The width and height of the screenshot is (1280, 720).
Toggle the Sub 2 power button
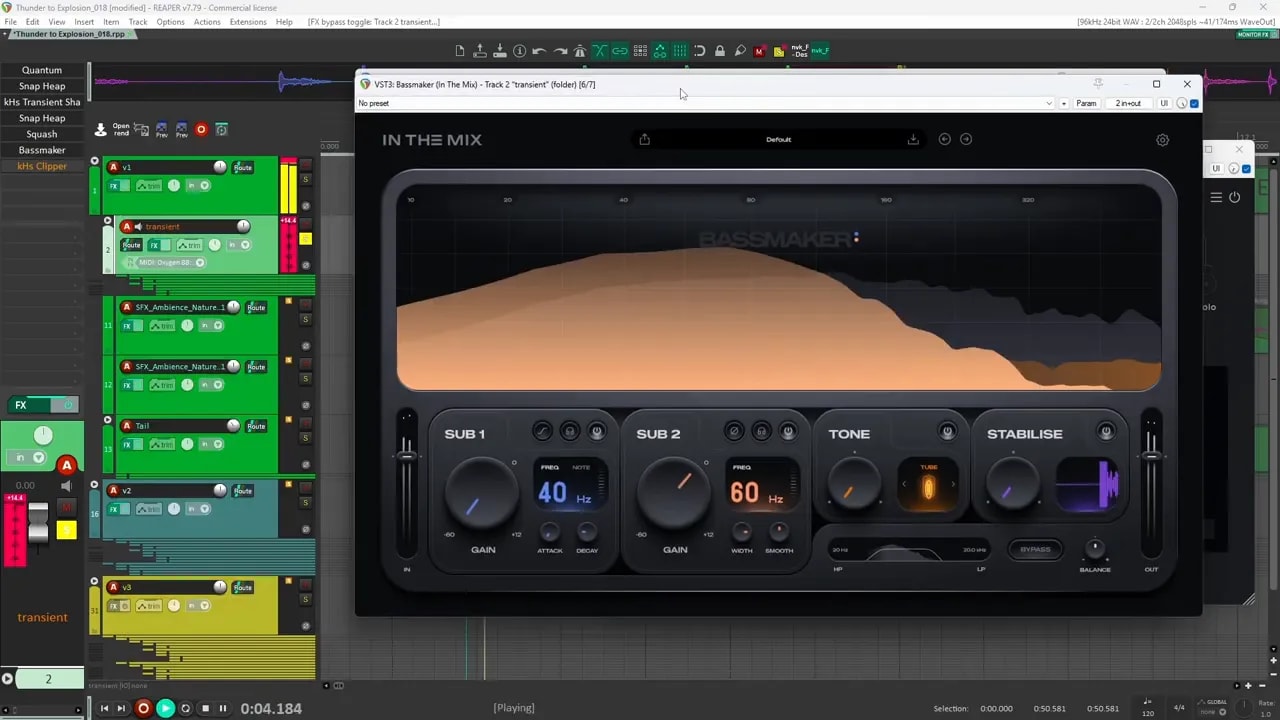coord(788,431)
